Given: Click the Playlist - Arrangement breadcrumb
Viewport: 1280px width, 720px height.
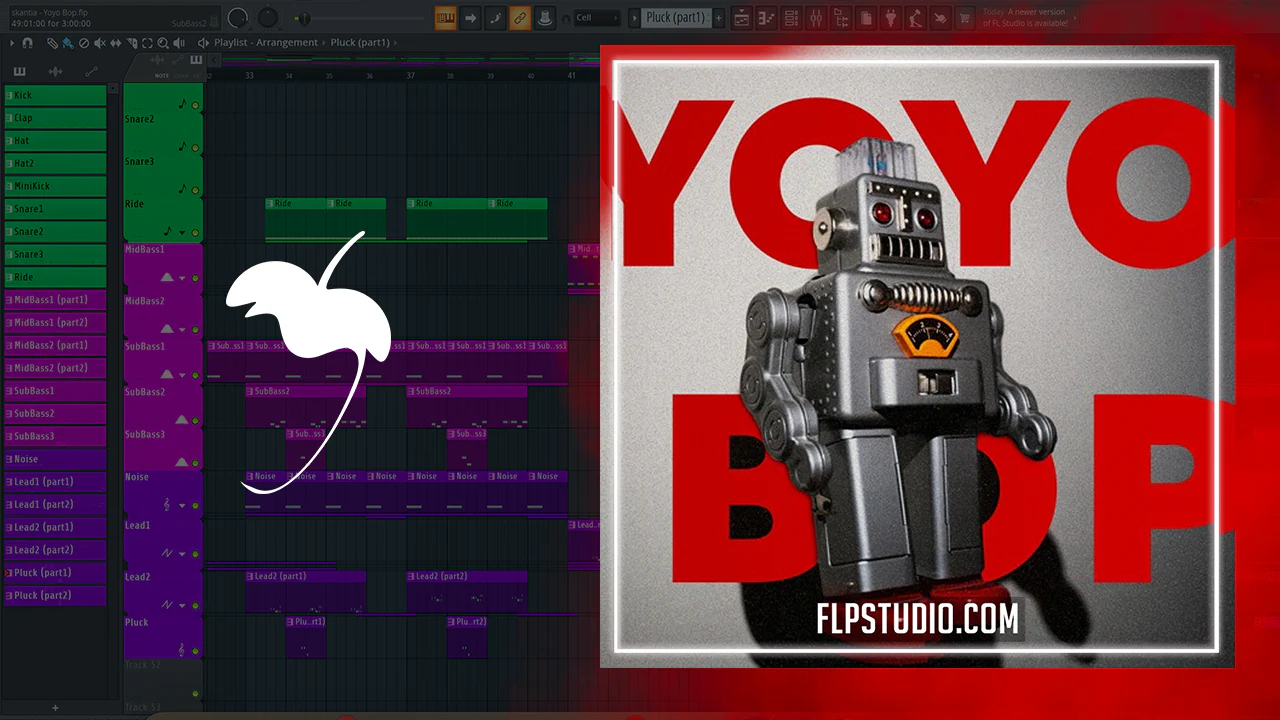Looking at the screenshot, I should point(266,43).
